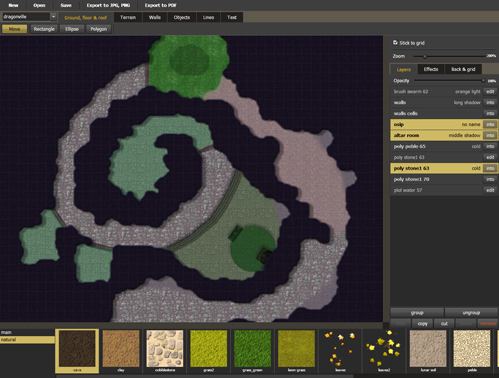Viewport: 499px width, 378px height.
Task: Click Open in the top menu
Action: (39, 5)
